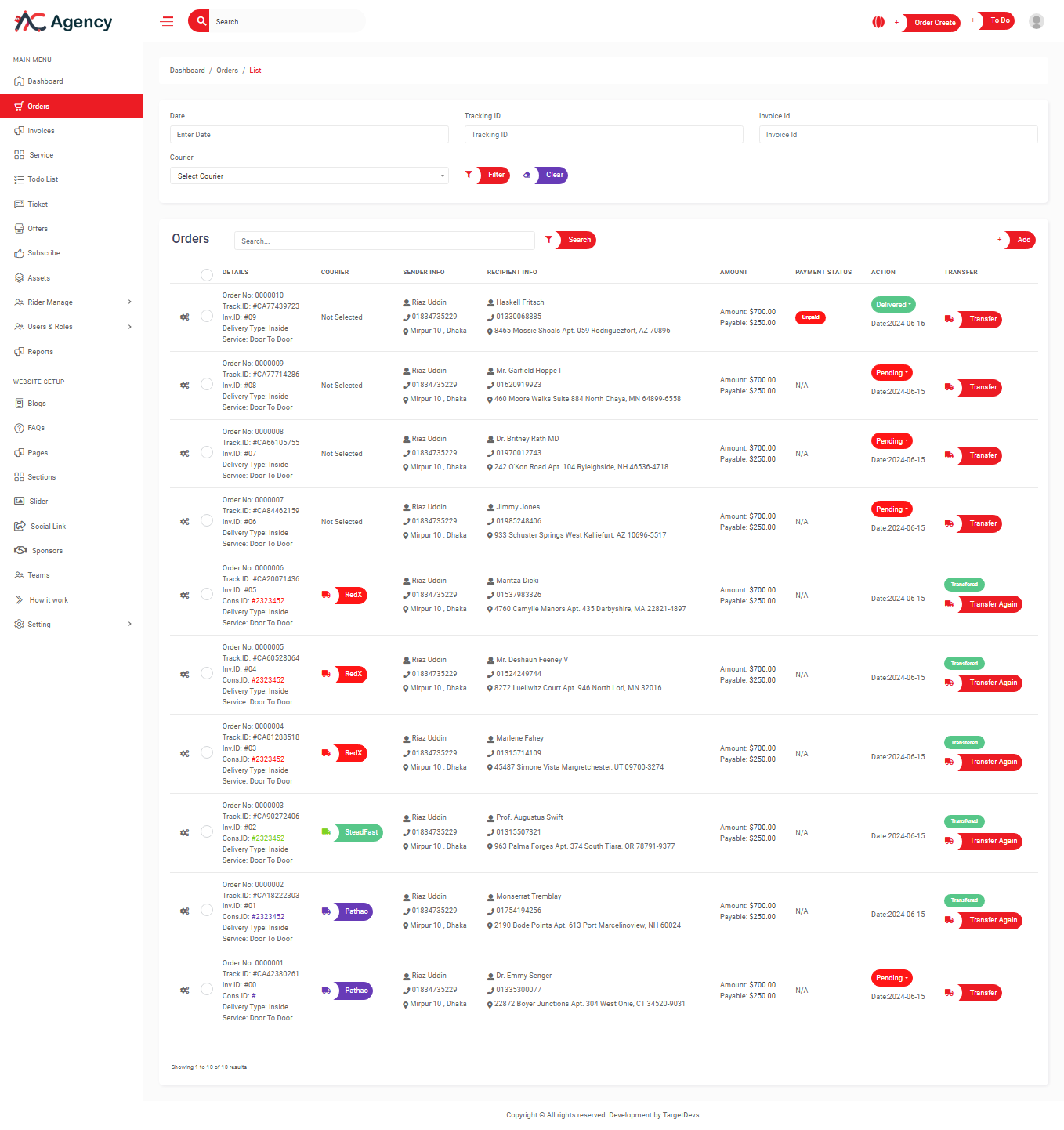
Task: Click gear icon for order 0000010
Action: [185, 317]
